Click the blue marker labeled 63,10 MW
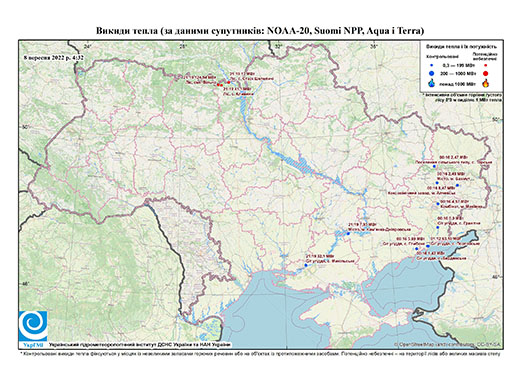Screen dimensions: 520x368 [428, 246]
